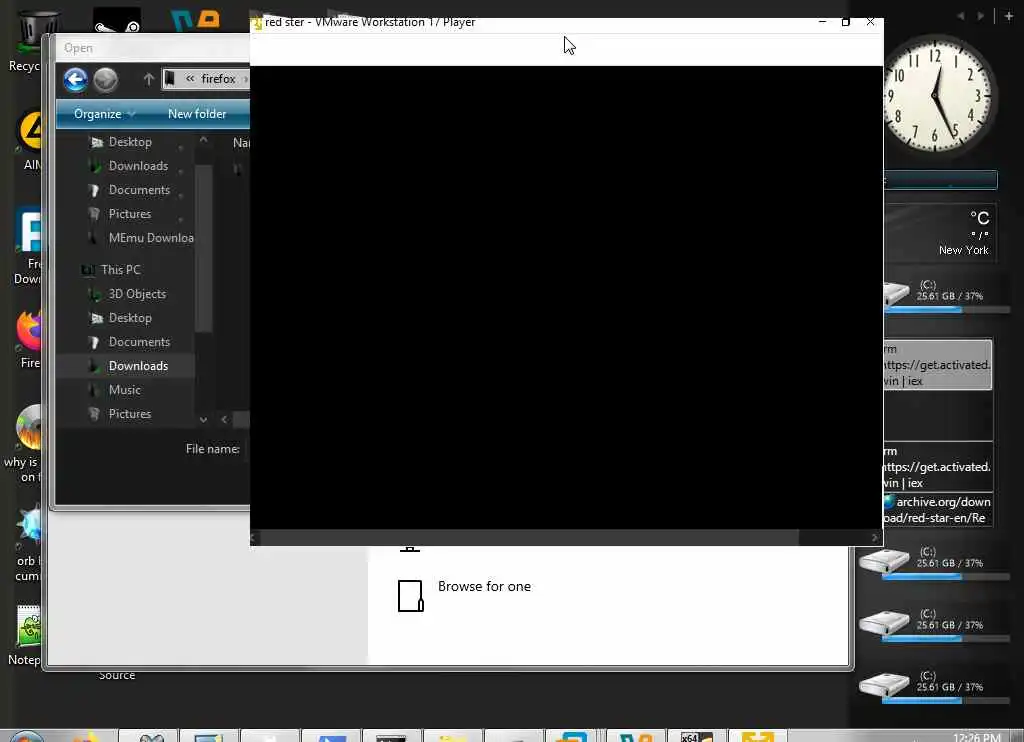Click the next gadget page arrow
Image resolution: width=1024 pixels, height=742 pixels.
(x=980, y=16)
